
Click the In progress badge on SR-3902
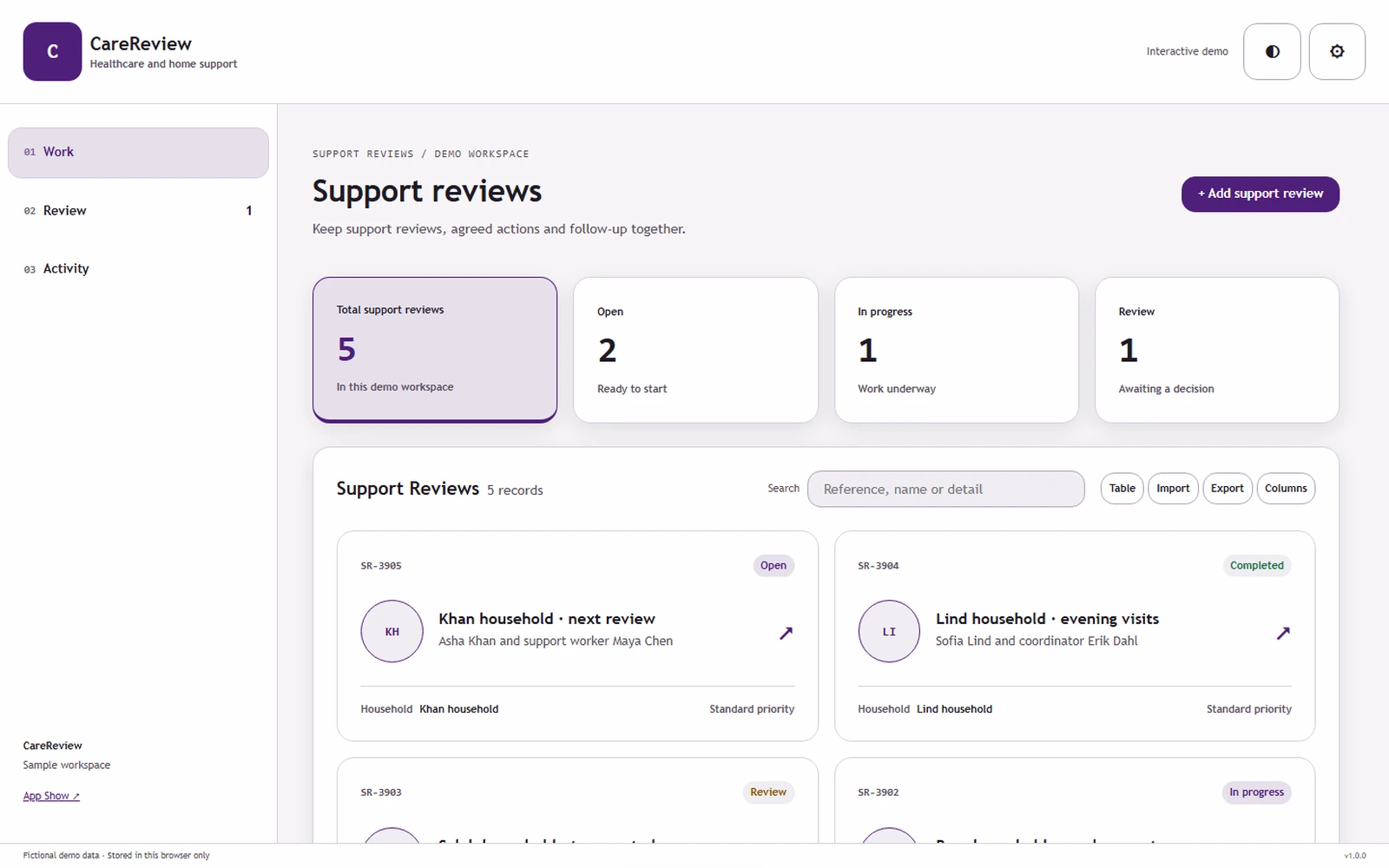click(1257, 792)
